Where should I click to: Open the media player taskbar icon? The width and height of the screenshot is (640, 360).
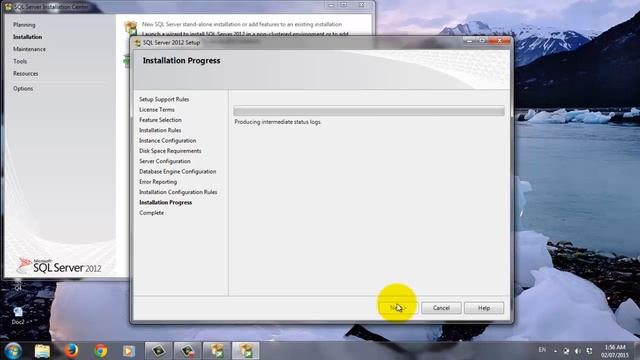[129, 351]
